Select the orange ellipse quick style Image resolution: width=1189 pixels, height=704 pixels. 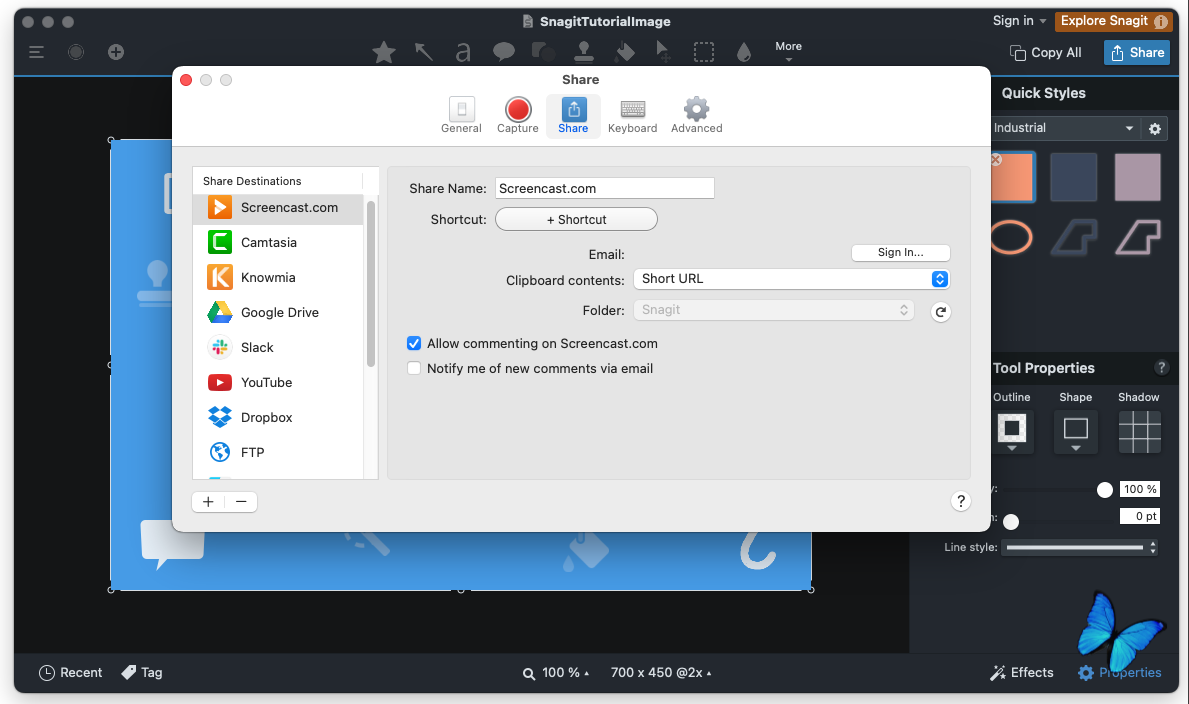[1012, 238]
